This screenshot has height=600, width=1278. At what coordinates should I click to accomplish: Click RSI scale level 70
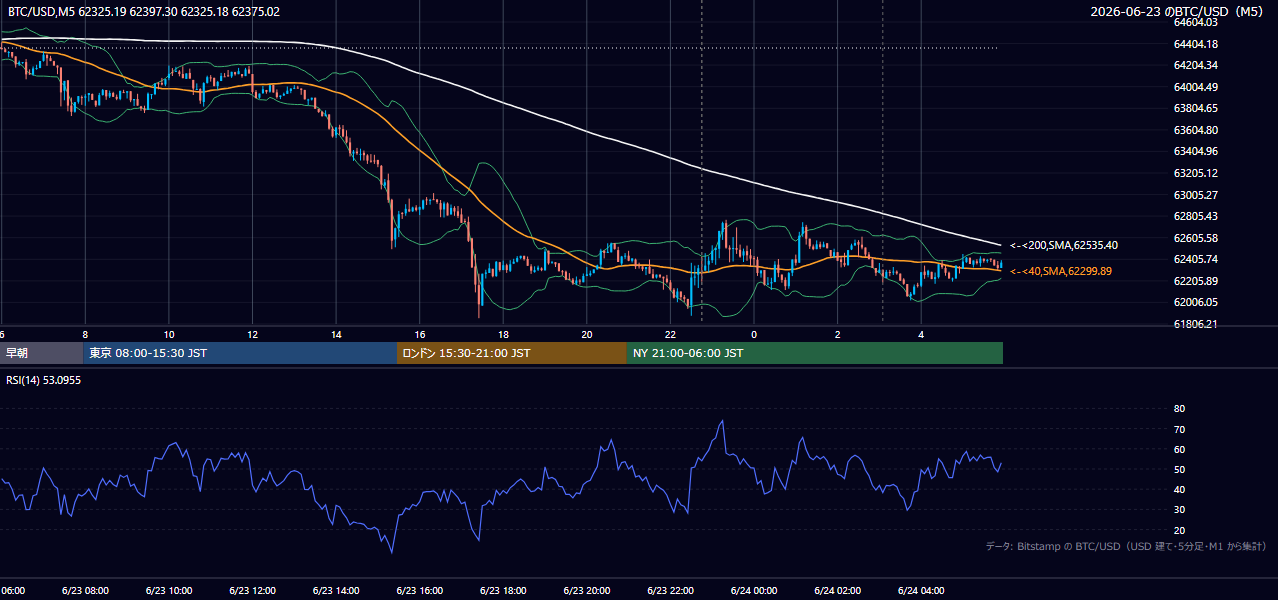[x=1179, y=429]
